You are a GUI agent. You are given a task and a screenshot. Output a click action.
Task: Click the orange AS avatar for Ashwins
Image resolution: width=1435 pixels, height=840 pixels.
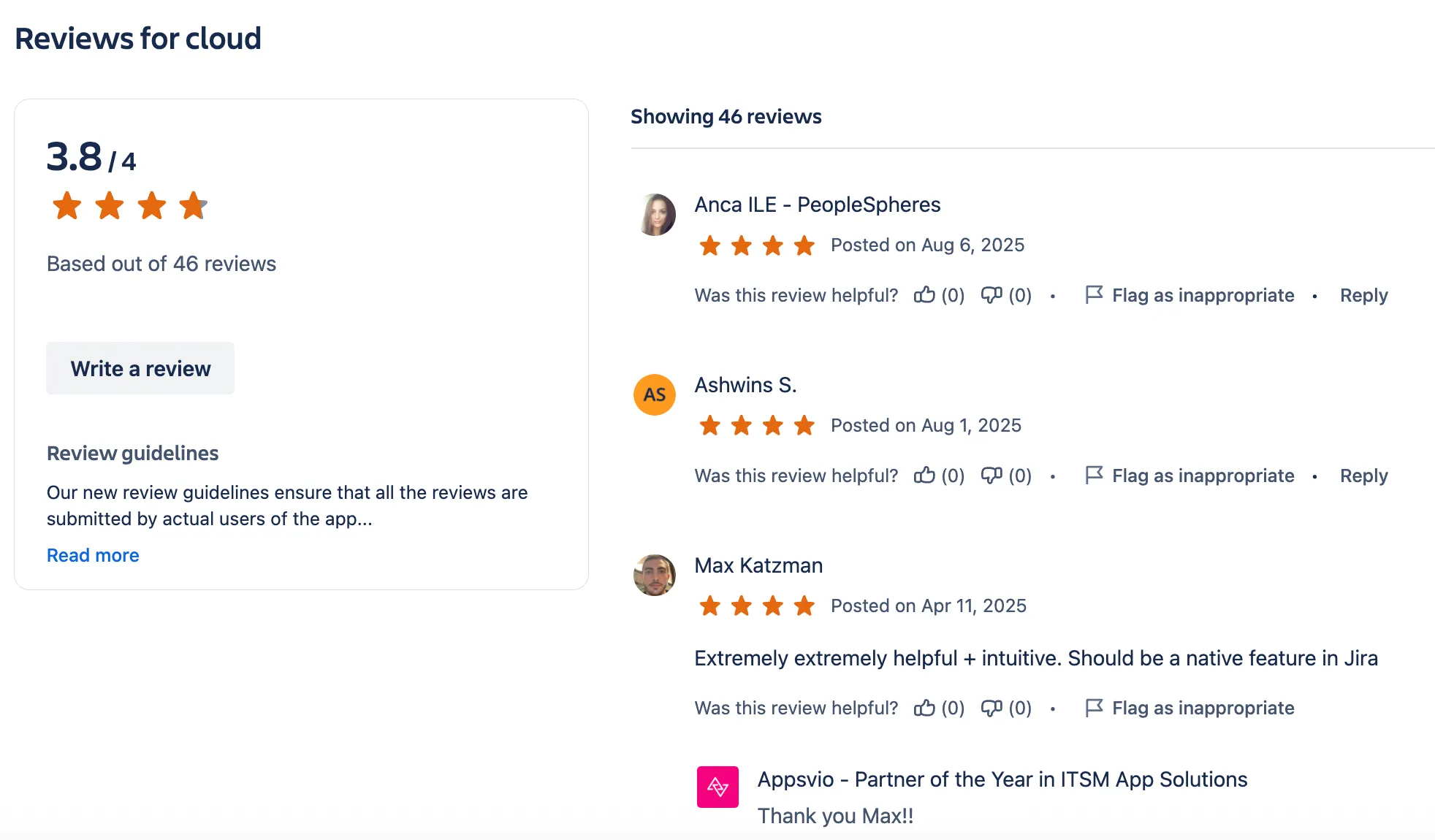click(655, 394)
